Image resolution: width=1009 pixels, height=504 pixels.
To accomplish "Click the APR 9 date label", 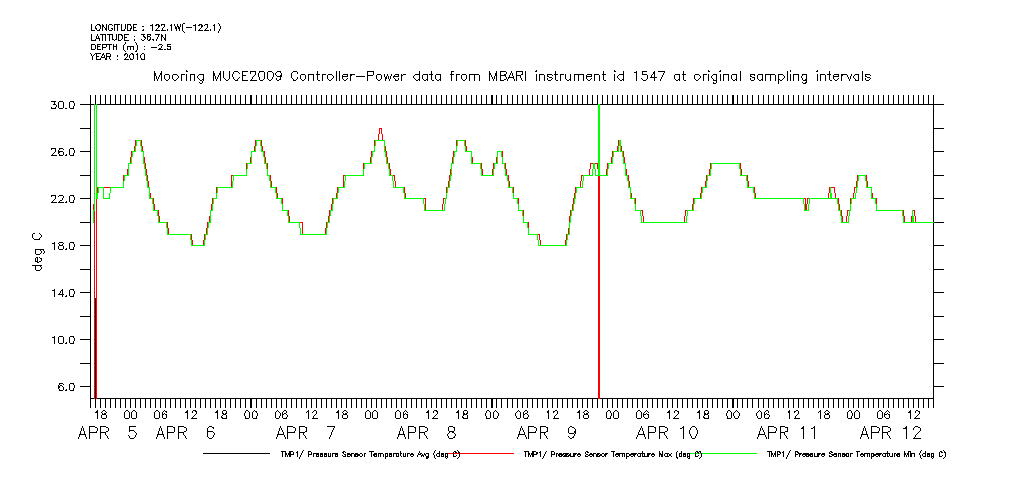I will [x=546, y=434].
